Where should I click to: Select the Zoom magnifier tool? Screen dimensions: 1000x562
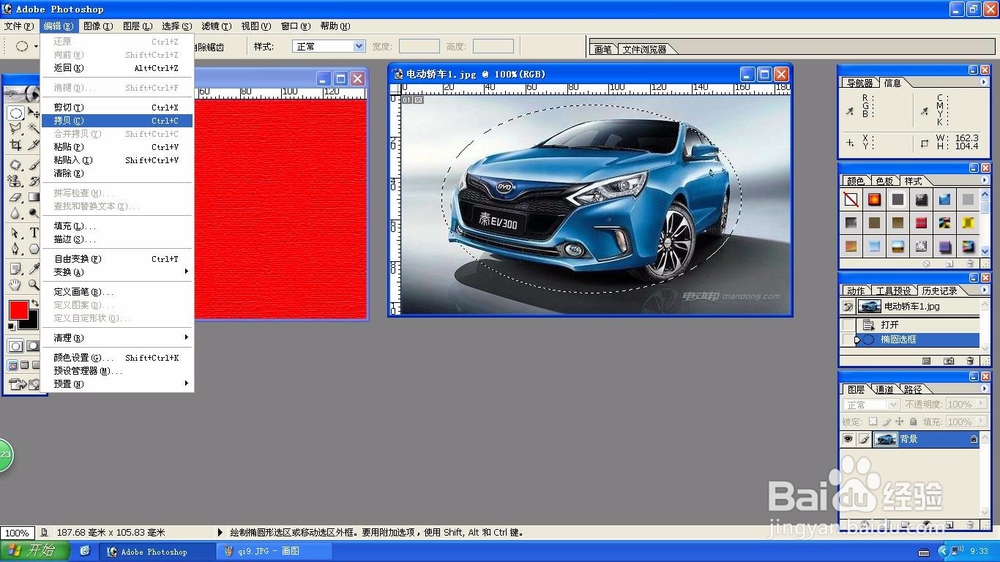click(34, 285)
